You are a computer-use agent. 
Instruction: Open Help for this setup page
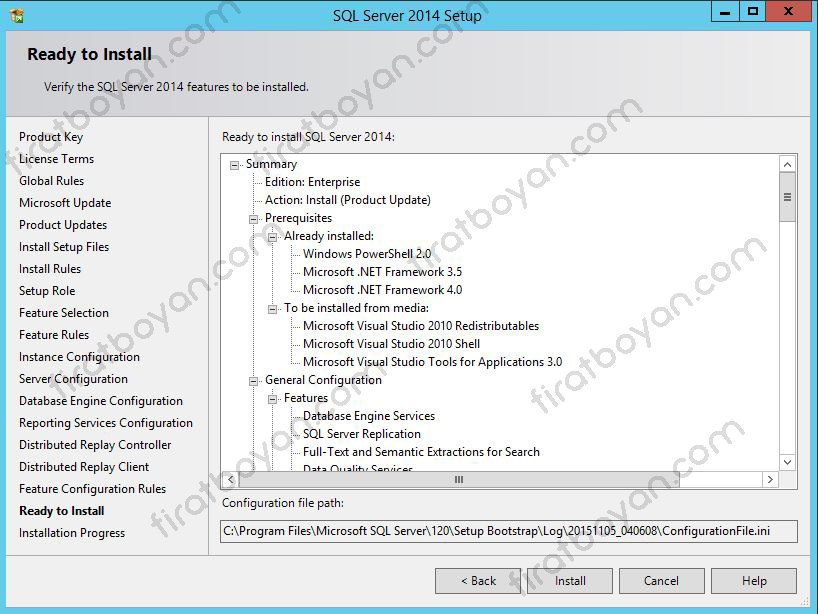pos(754,581)
